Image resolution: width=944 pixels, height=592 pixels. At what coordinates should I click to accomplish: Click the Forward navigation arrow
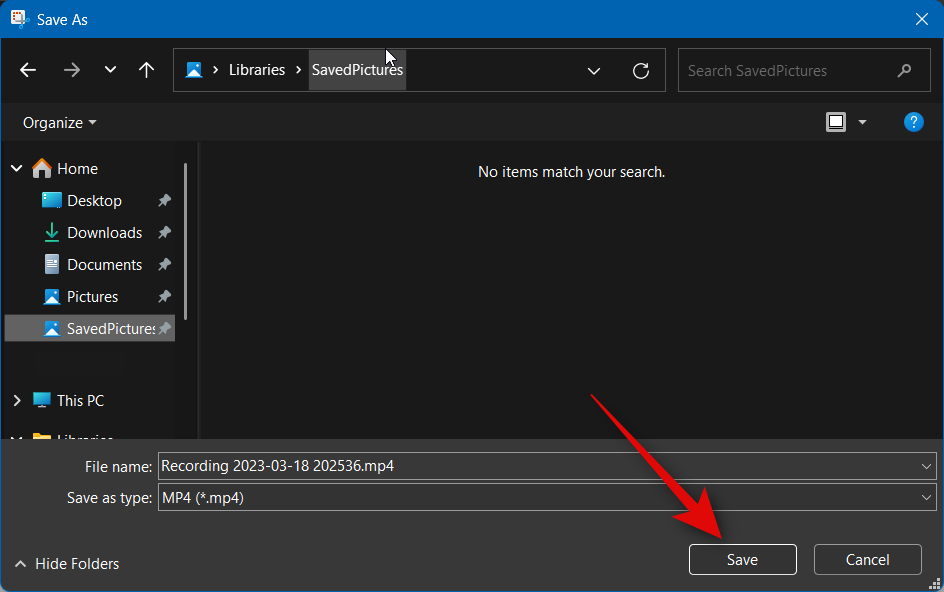tap(71, 70)
